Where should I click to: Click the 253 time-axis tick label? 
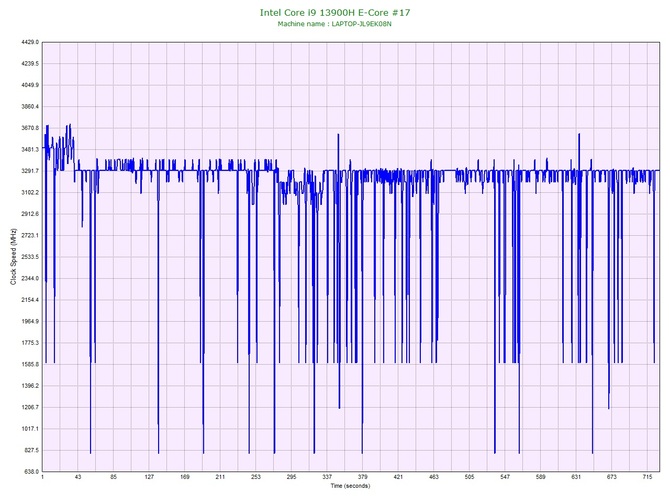coord(256,477)
